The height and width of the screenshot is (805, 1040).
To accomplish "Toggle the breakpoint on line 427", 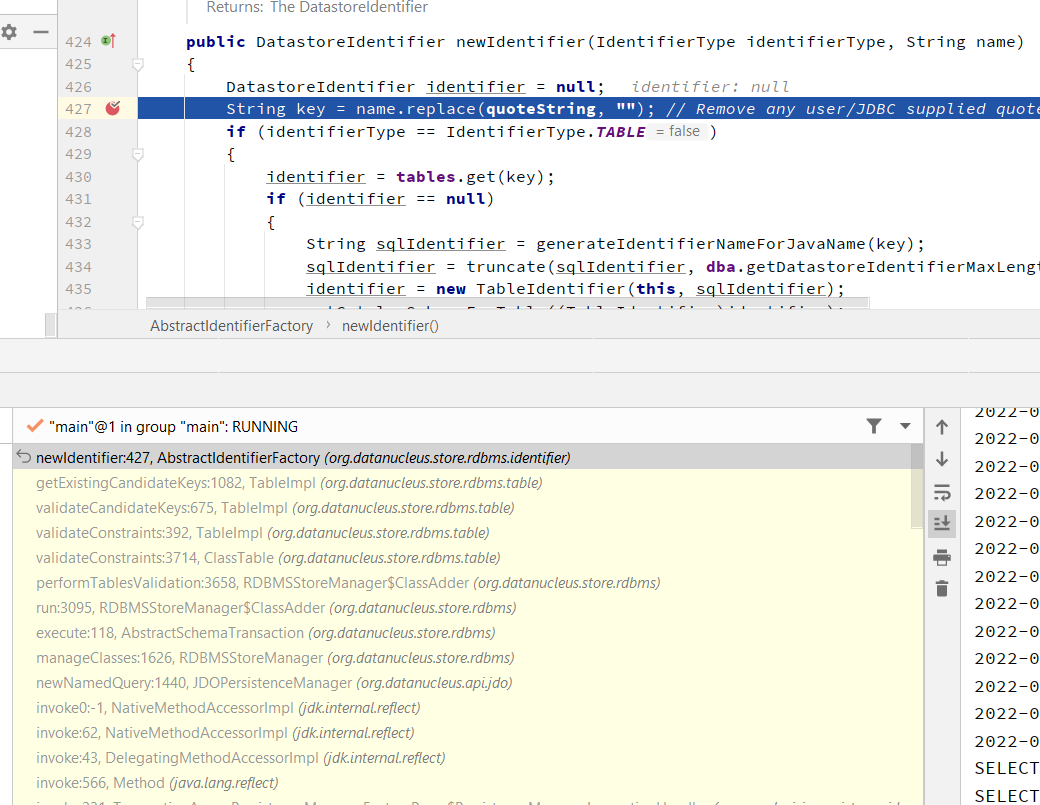I will tap(113, 108).
